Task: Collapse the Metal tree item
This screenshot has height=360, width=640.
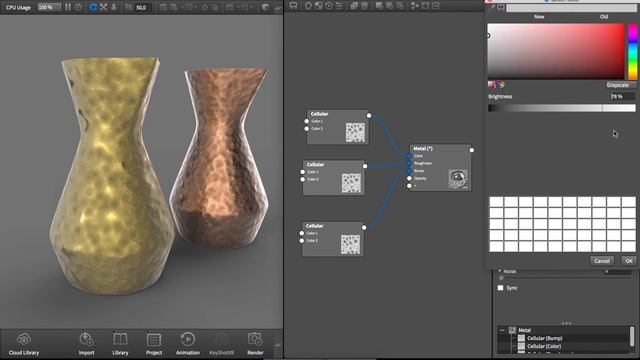Action: (502, 330)
